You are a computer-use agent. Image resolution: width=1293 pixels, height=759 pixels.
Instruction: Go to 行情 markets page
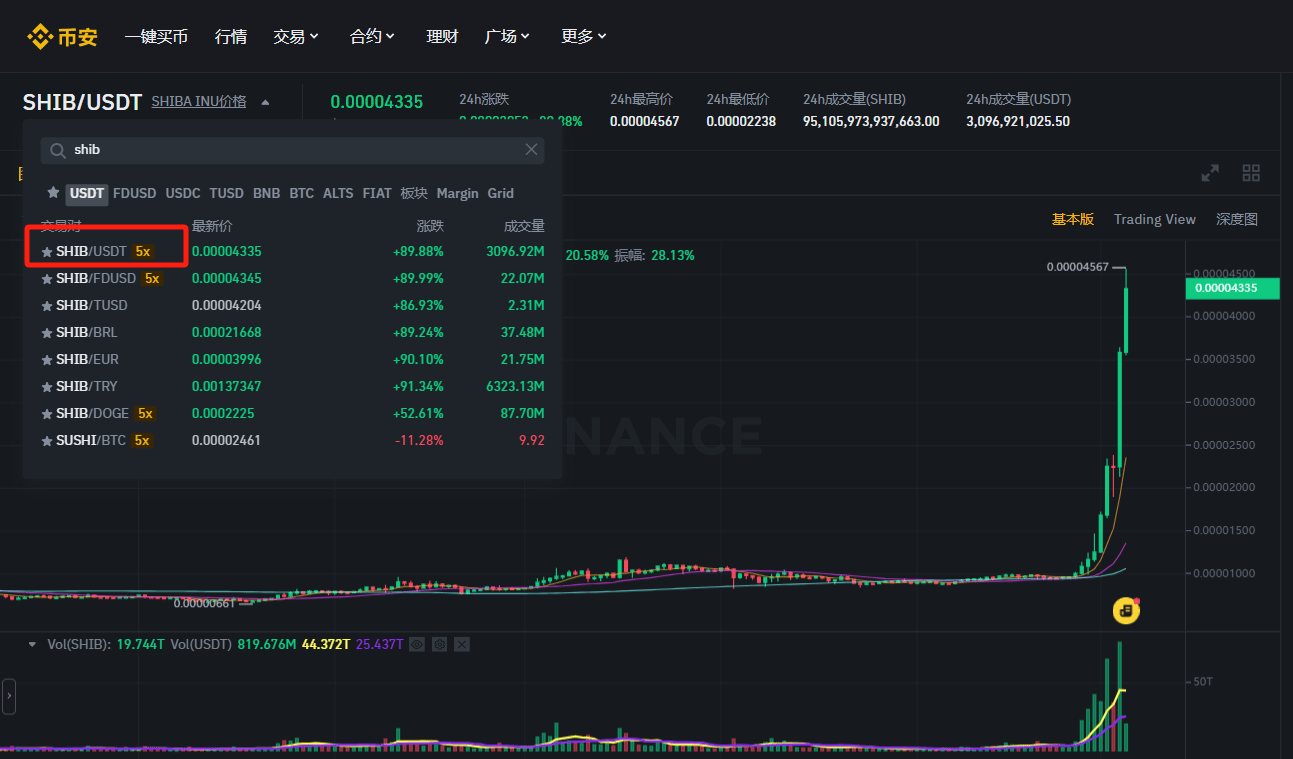click(x=231, y=36)
